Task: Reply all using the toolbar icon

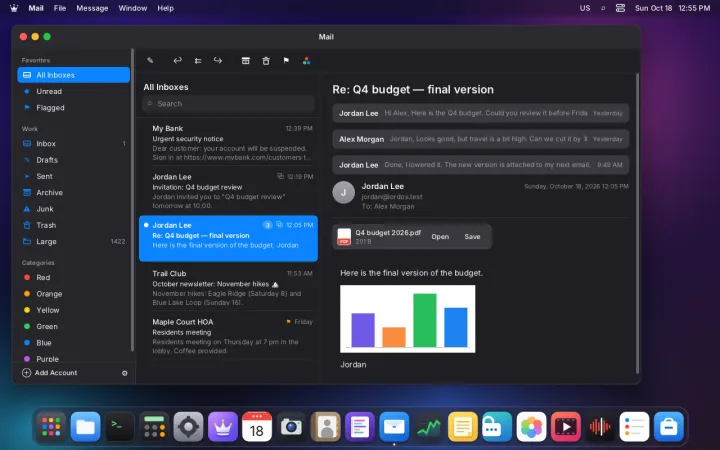Action: point(198,61)
